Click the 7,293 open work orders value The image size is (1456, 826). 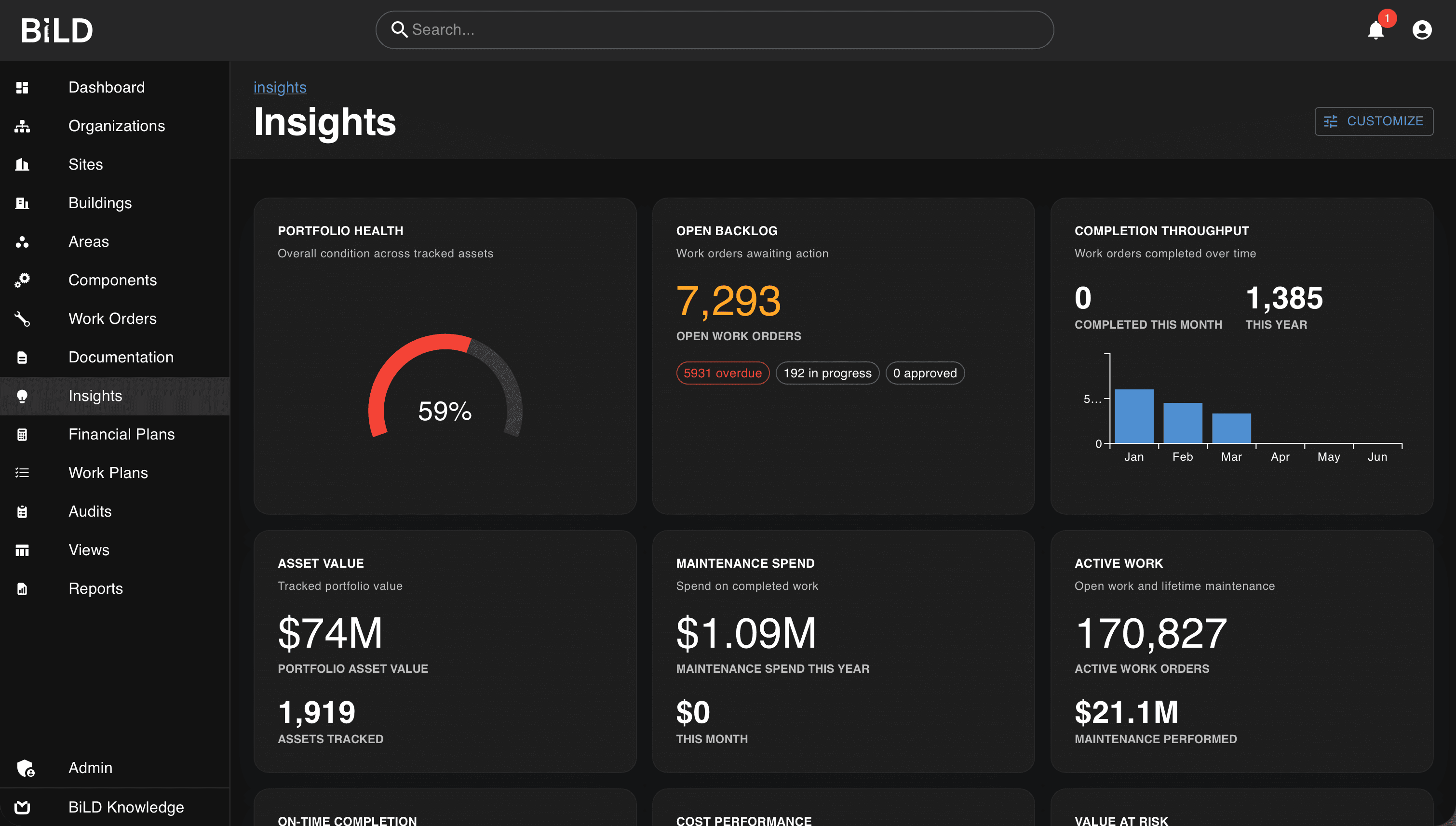(x=728, y=301)
